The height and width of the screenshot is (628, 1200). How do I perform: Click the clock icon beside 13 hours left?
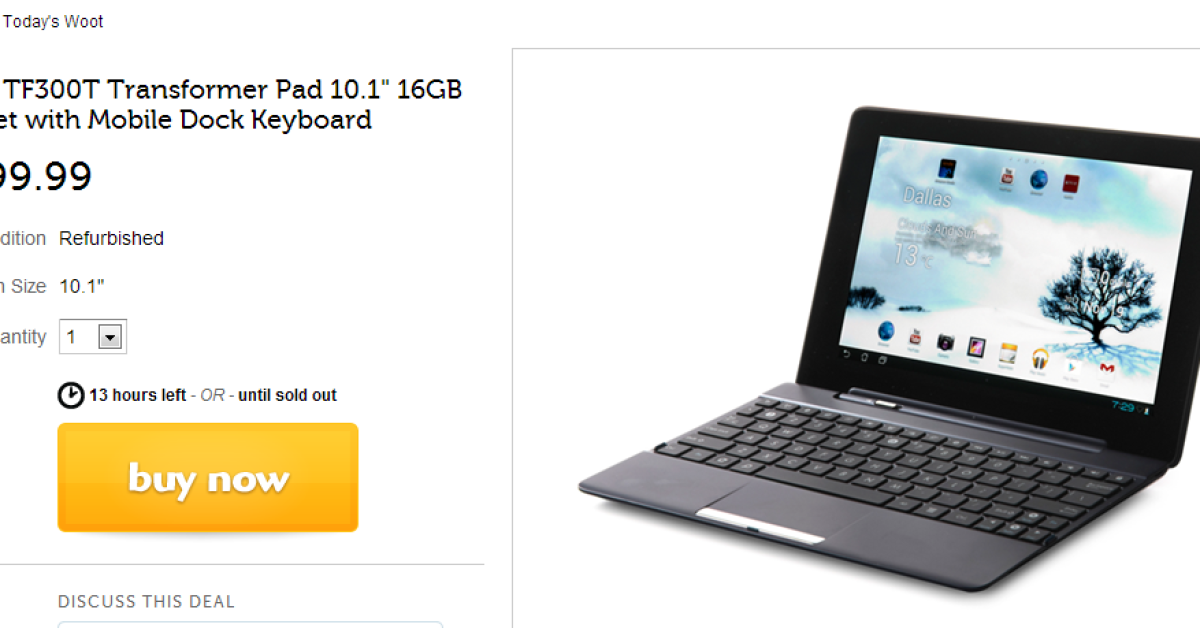(71, 396)
